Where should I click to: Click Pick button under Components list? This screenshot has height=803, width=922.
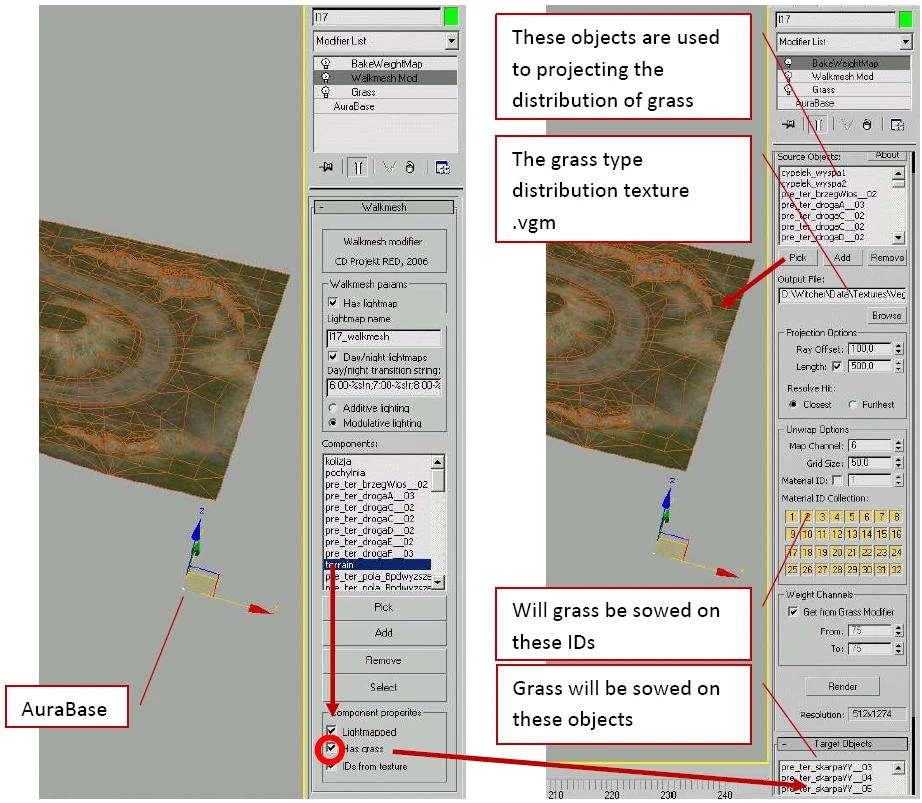pos(384,607)
